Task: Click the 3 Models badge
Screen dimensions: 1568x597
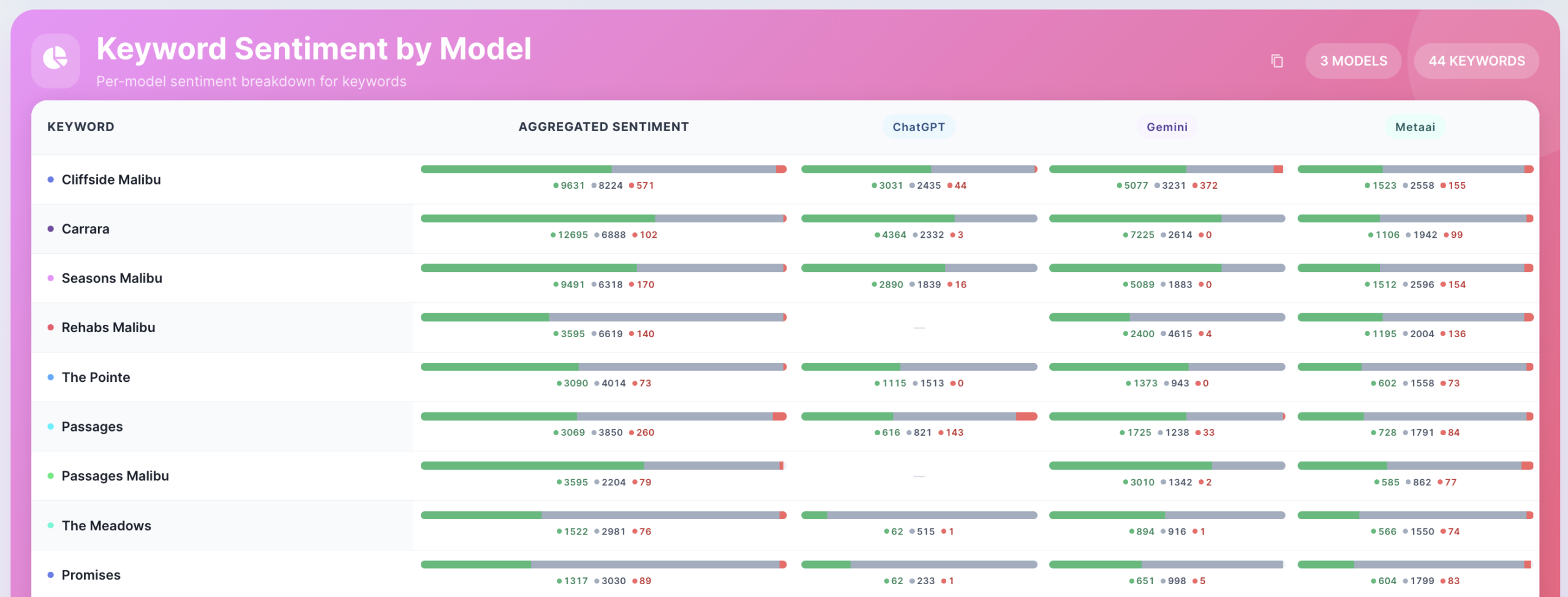Action: 1354,61
